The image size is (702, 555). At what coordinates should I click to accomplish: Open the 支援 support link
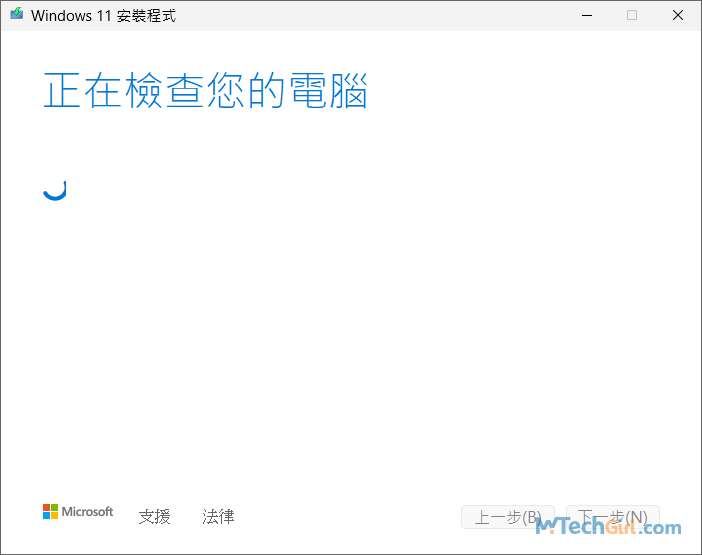pos(154,517)
